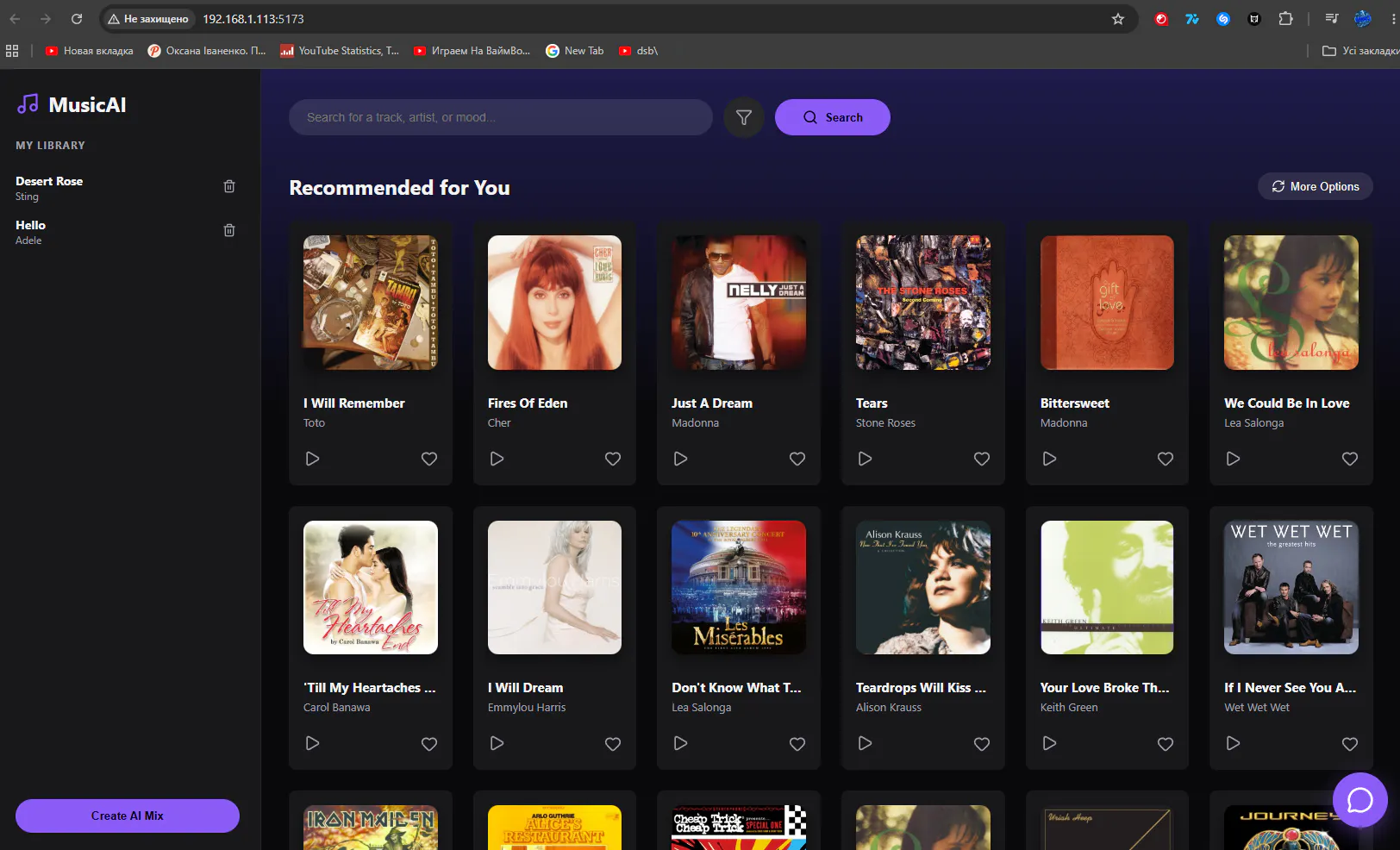Open More Options for recommendations
Image resolution: width=1400 pixels, height=850 pixels.
pos(1316,186)
